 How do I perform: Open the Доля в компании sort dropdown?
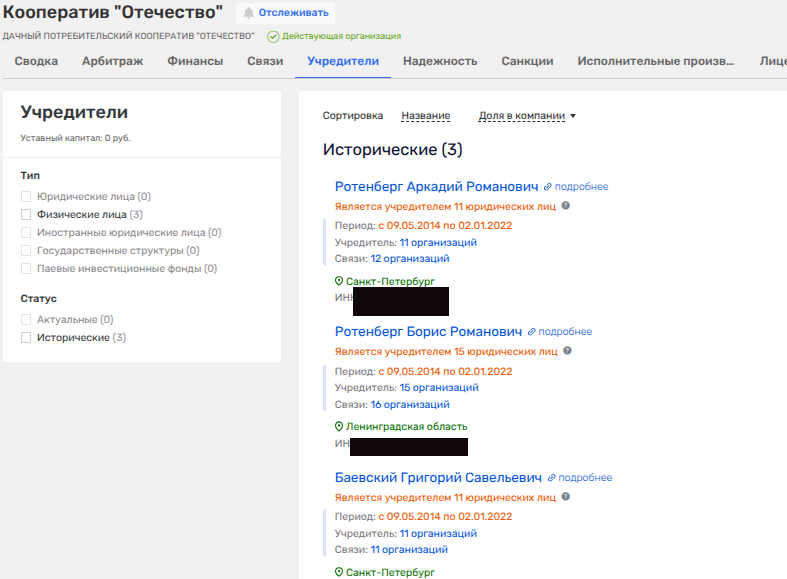click(527, 116)
